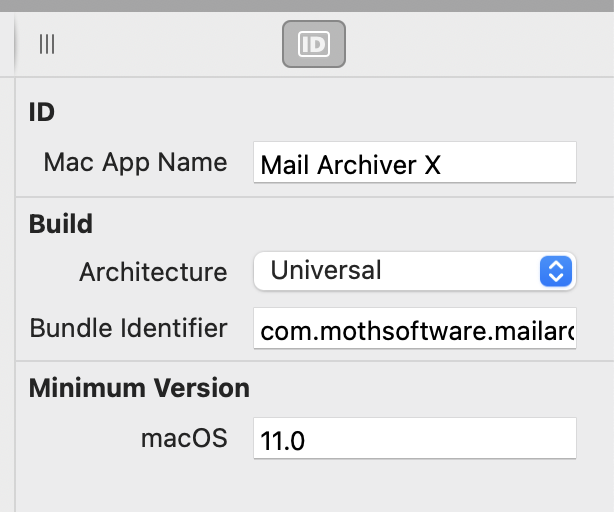Click the Bundle Identifier label
This screenshot has width=614, height=512.
[x=128, y=328]
